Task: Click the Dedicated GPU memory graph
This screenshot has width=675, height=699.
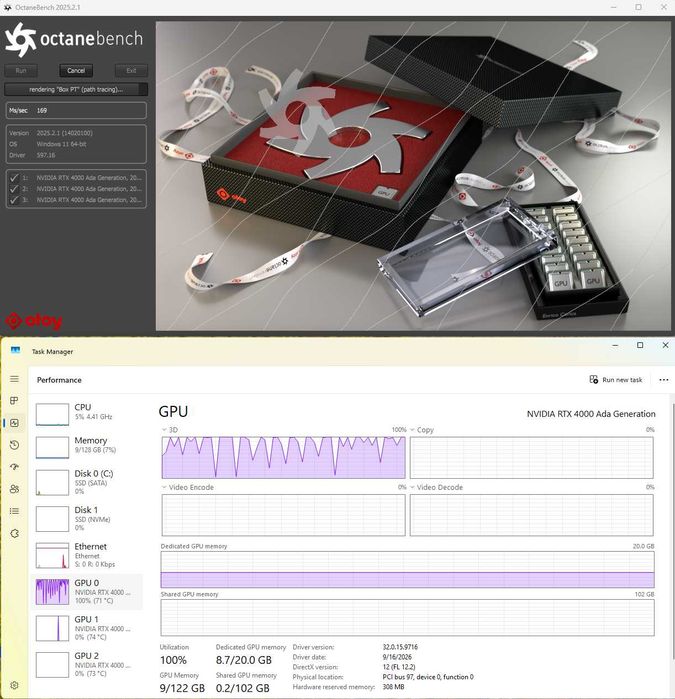Action: (407, 570)
